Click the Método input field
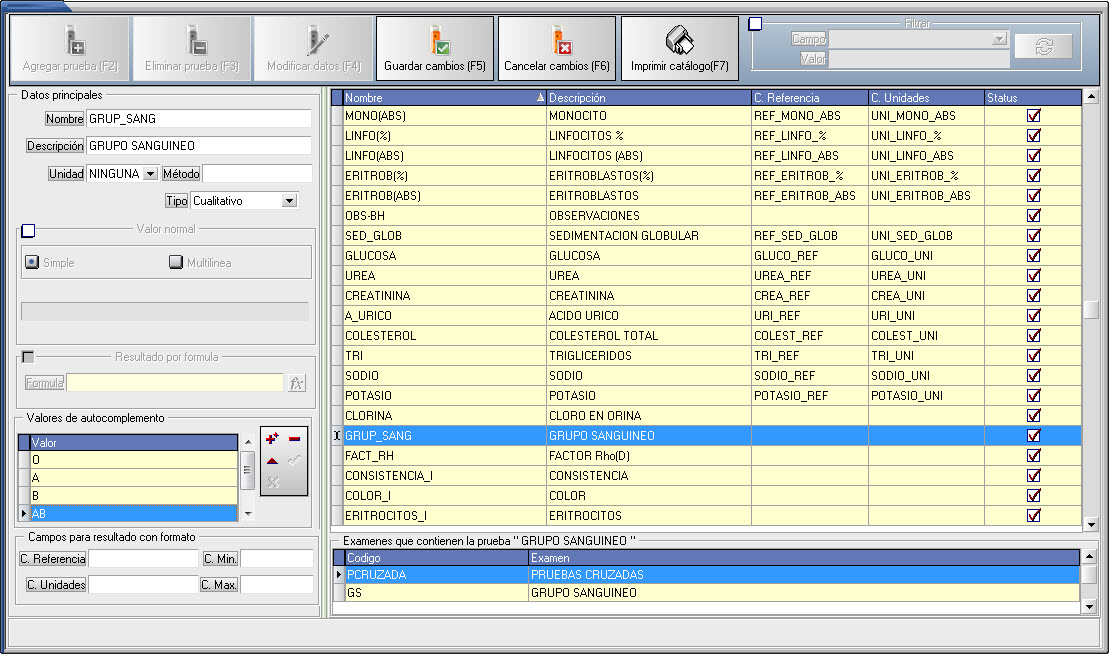 (257, 174)
